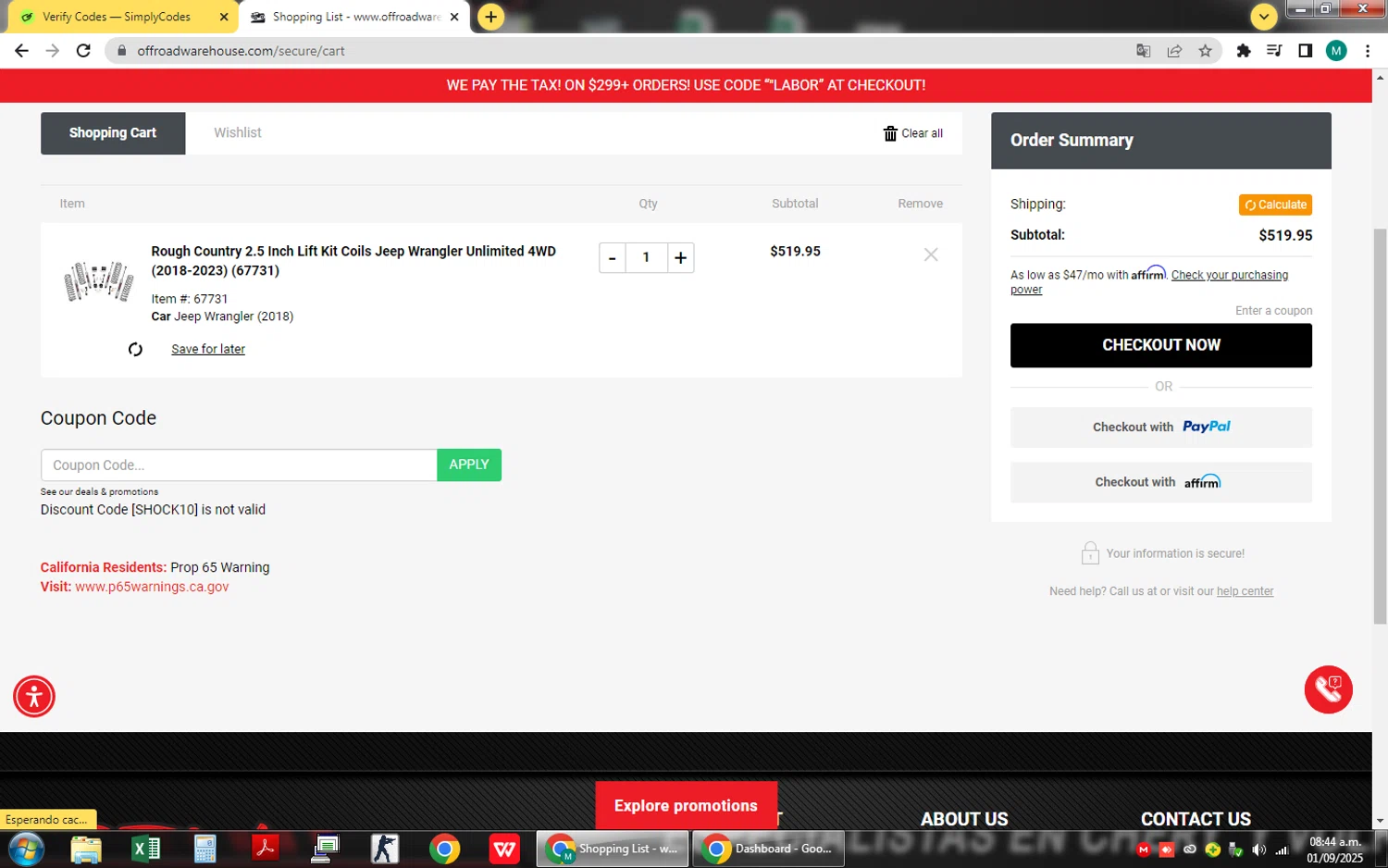
Task: Remove item using the X icon
Action: [931, 254]
